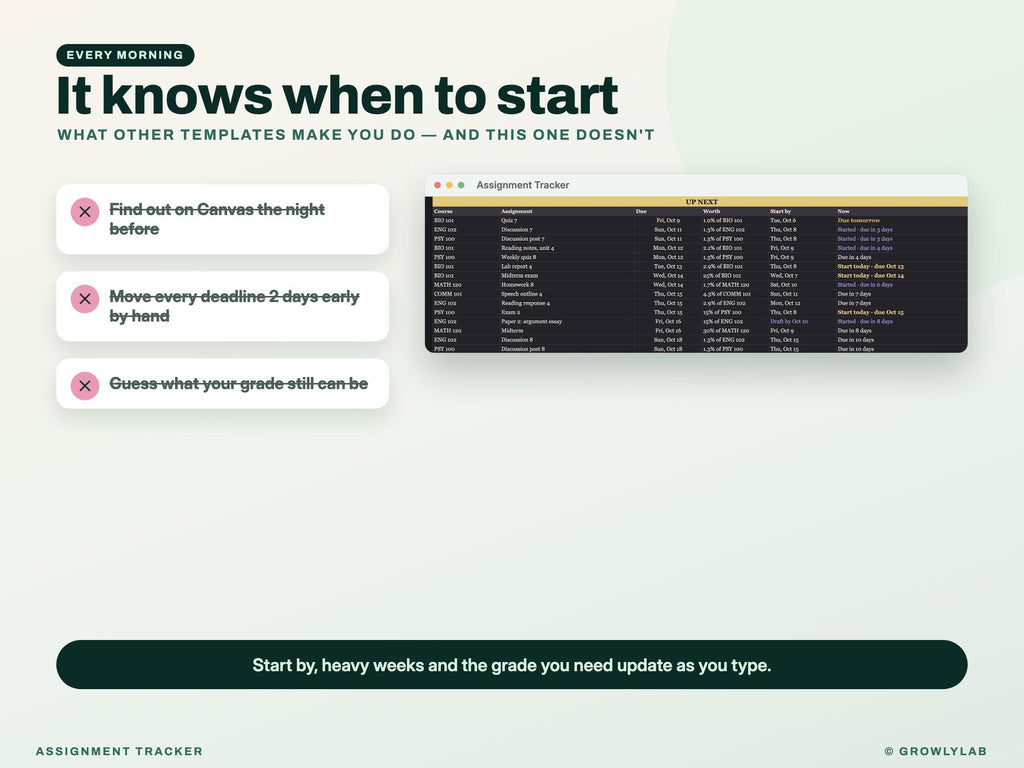Image resolution: width=1024 pixels, height=768 pixels.
Task: Select the "Reading response 4" assignment cell
Action: (526, 303)
